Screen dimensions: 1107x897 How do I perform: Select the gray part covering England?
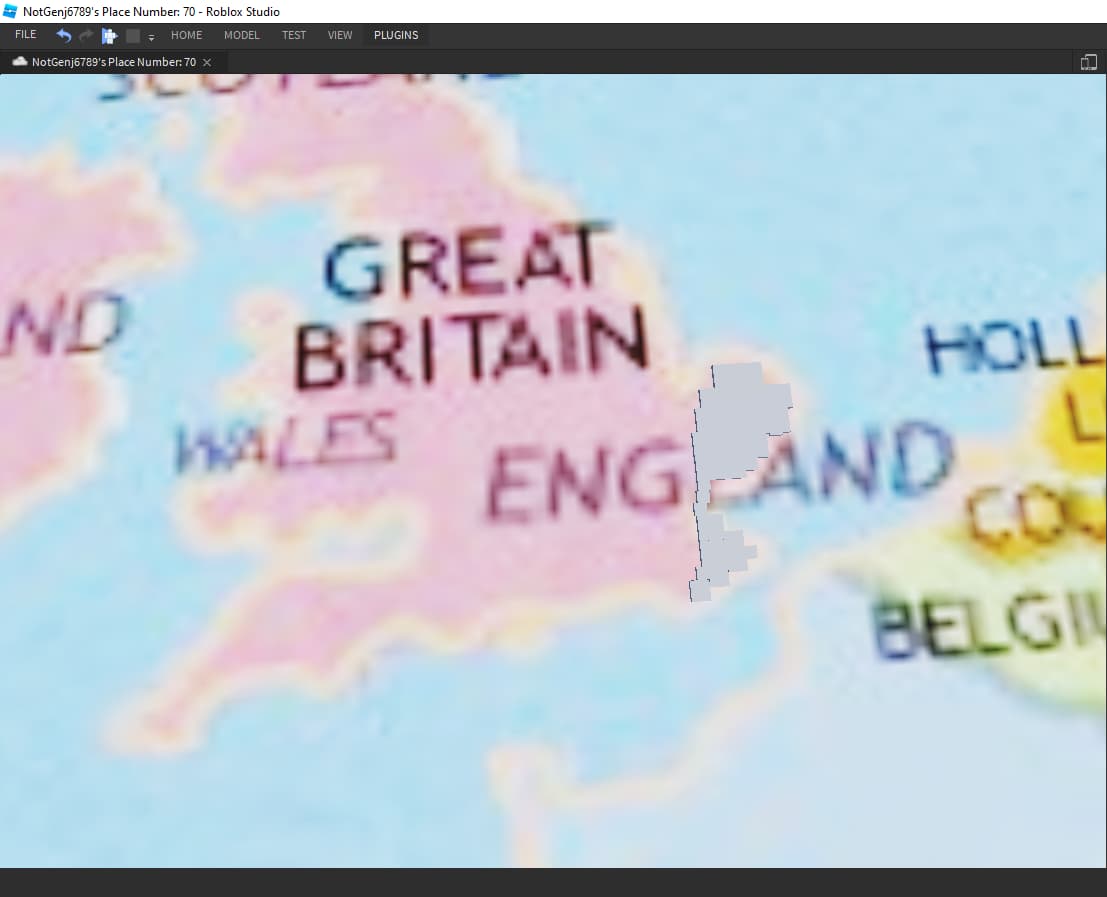click(740, 420)
